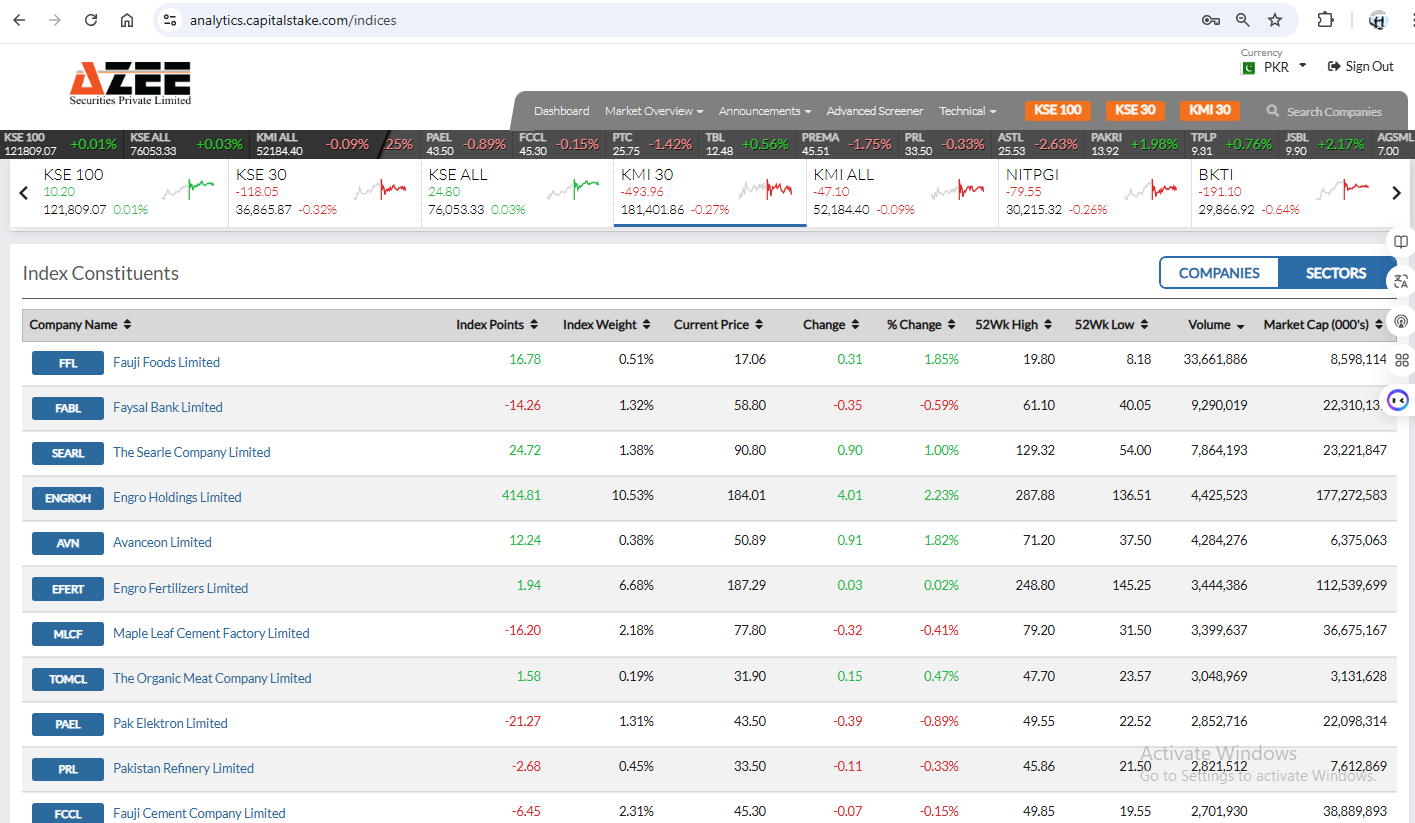
Task: Sort by Current Price column
Action: 719,325
